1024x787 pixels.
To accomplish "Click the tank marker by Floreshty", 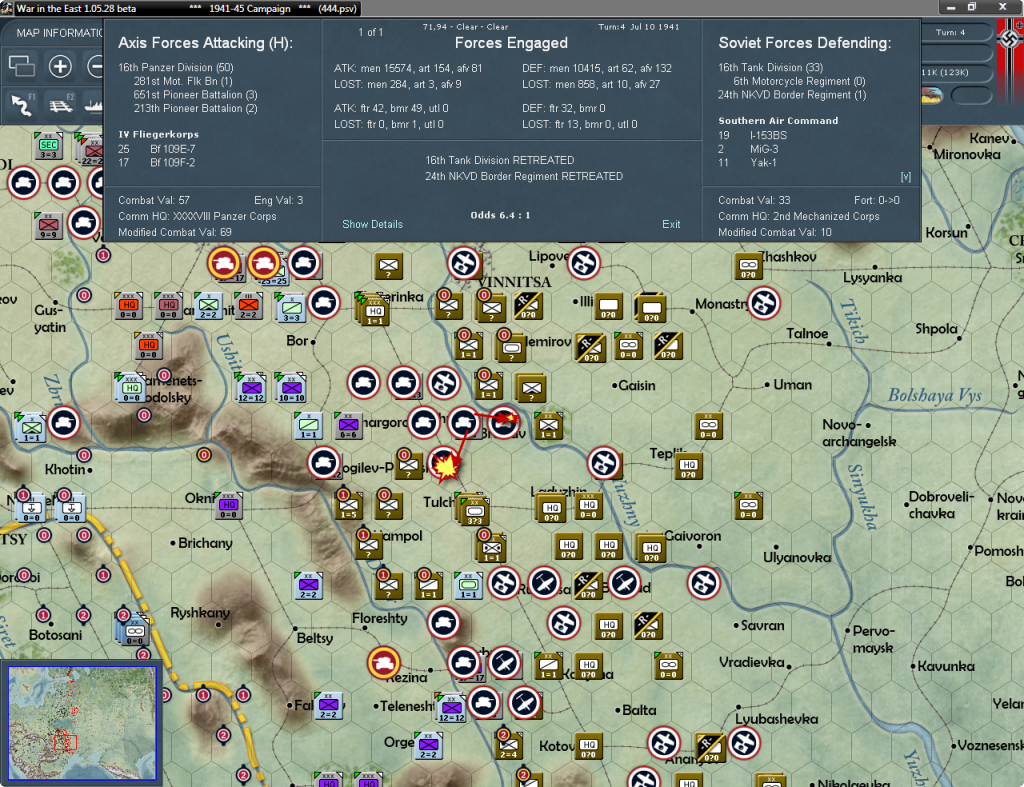I will click(443, 622).
